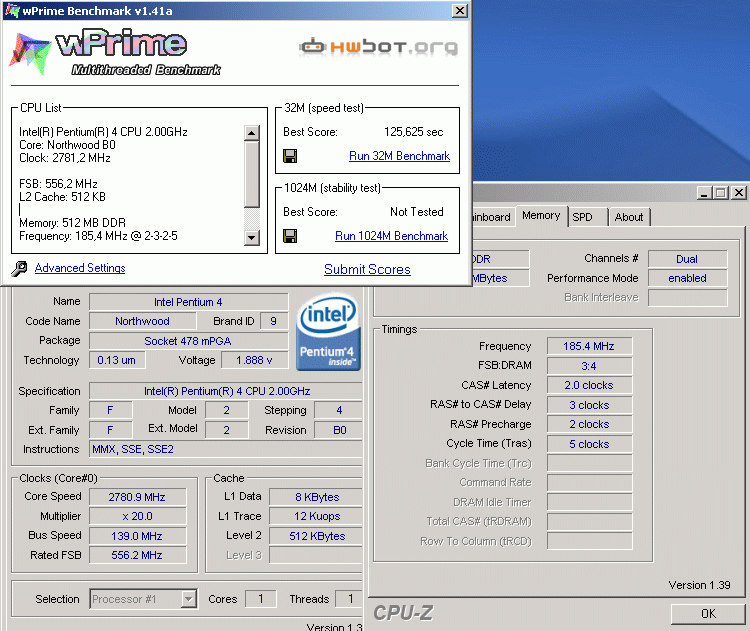Open the HWBOT.org logo link
This screenshot has width=750, height=631.
tap(378, 47)
